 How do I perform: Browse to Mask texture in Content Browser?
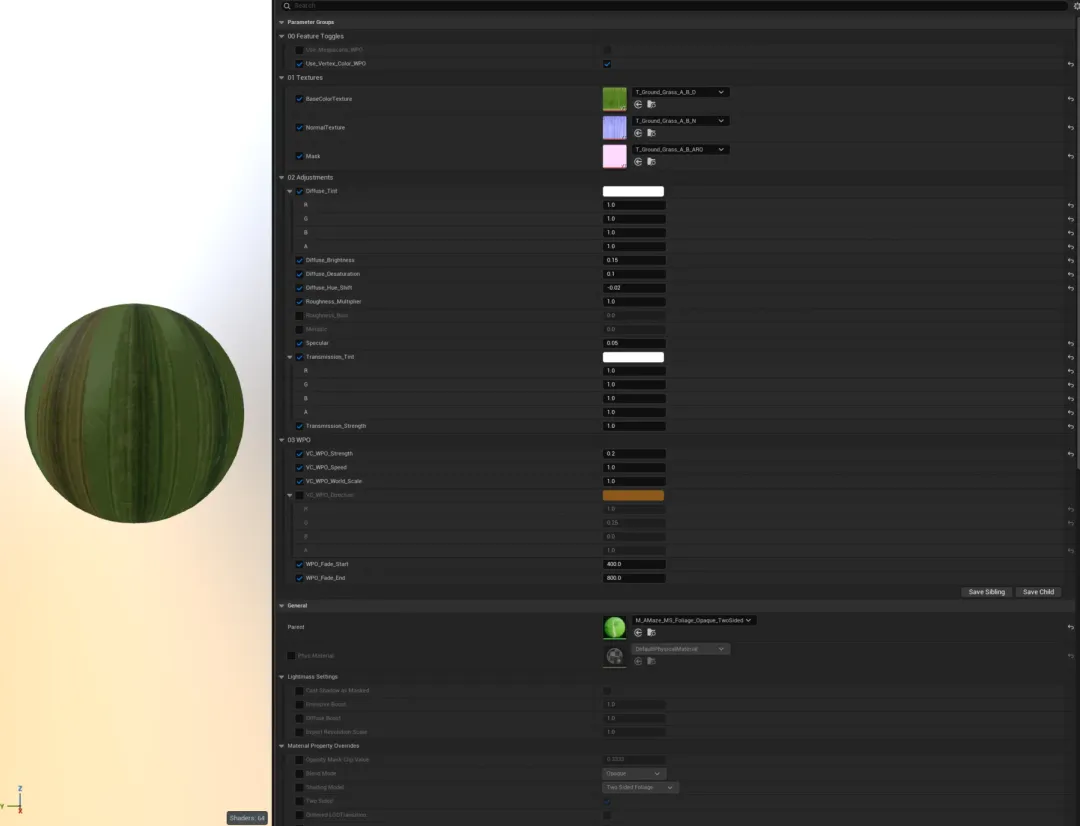(651, 162)
